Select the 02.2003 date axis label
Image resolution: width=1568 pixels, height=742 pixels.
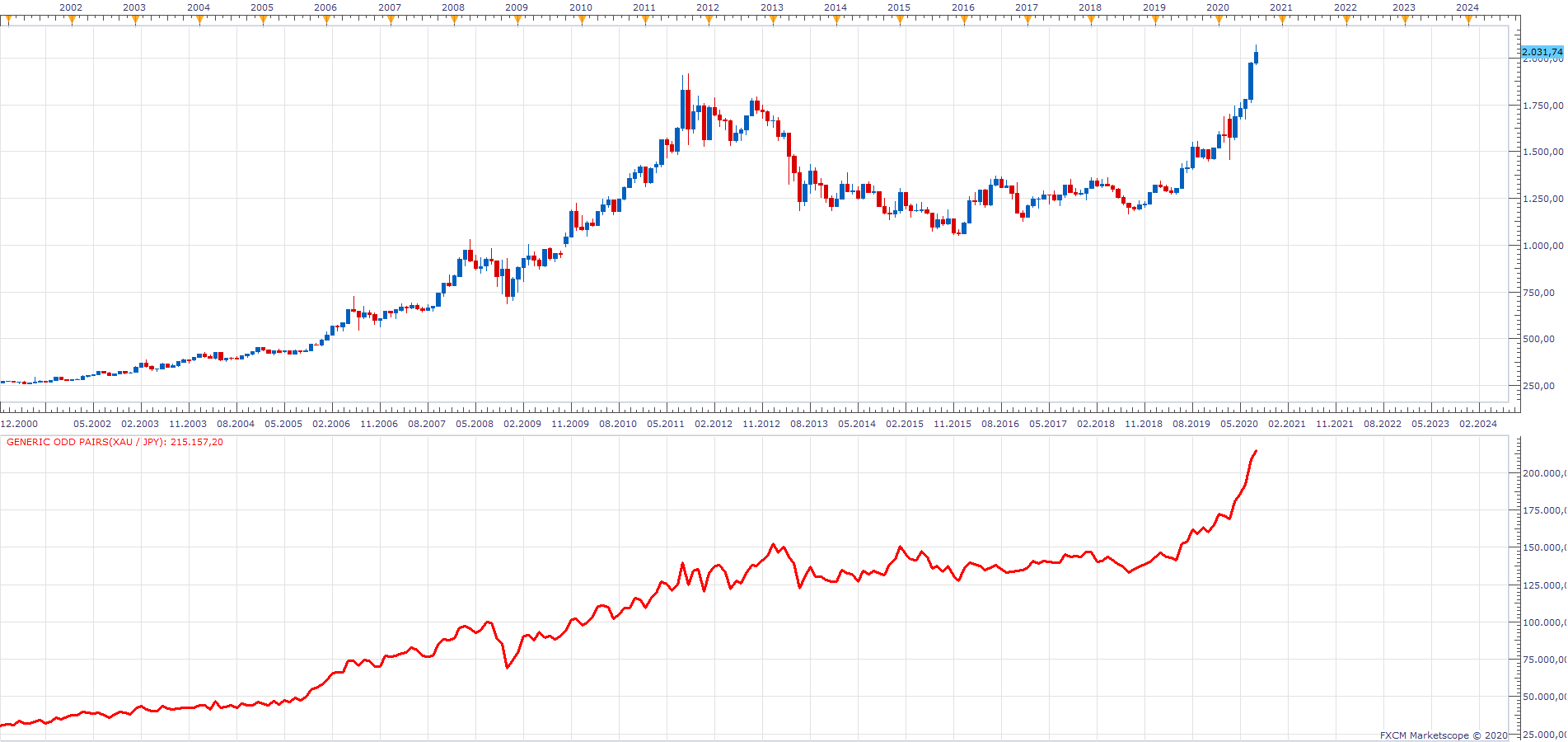tap(140, 424)
